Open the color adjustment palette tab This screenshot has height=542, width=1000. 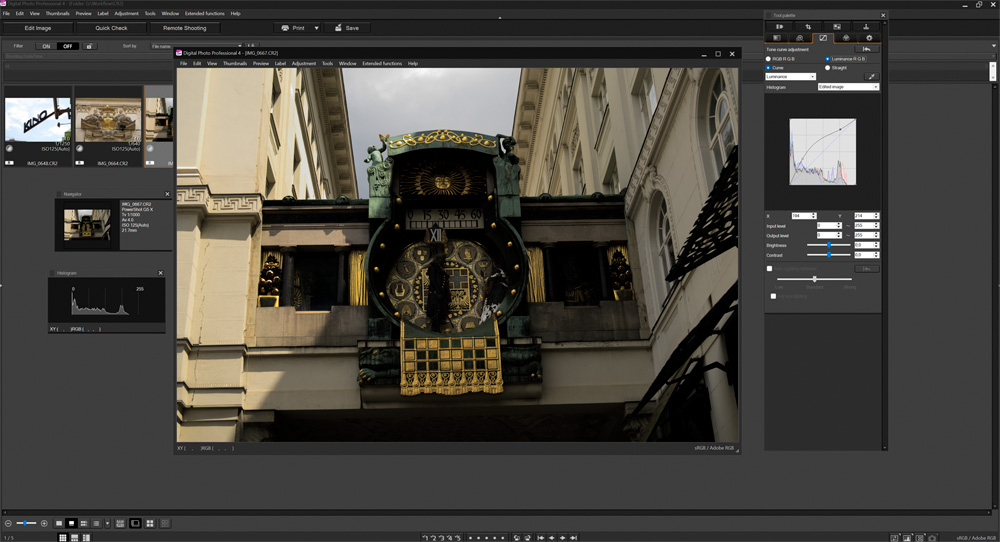pyautogui.click(x=846, y=38)
